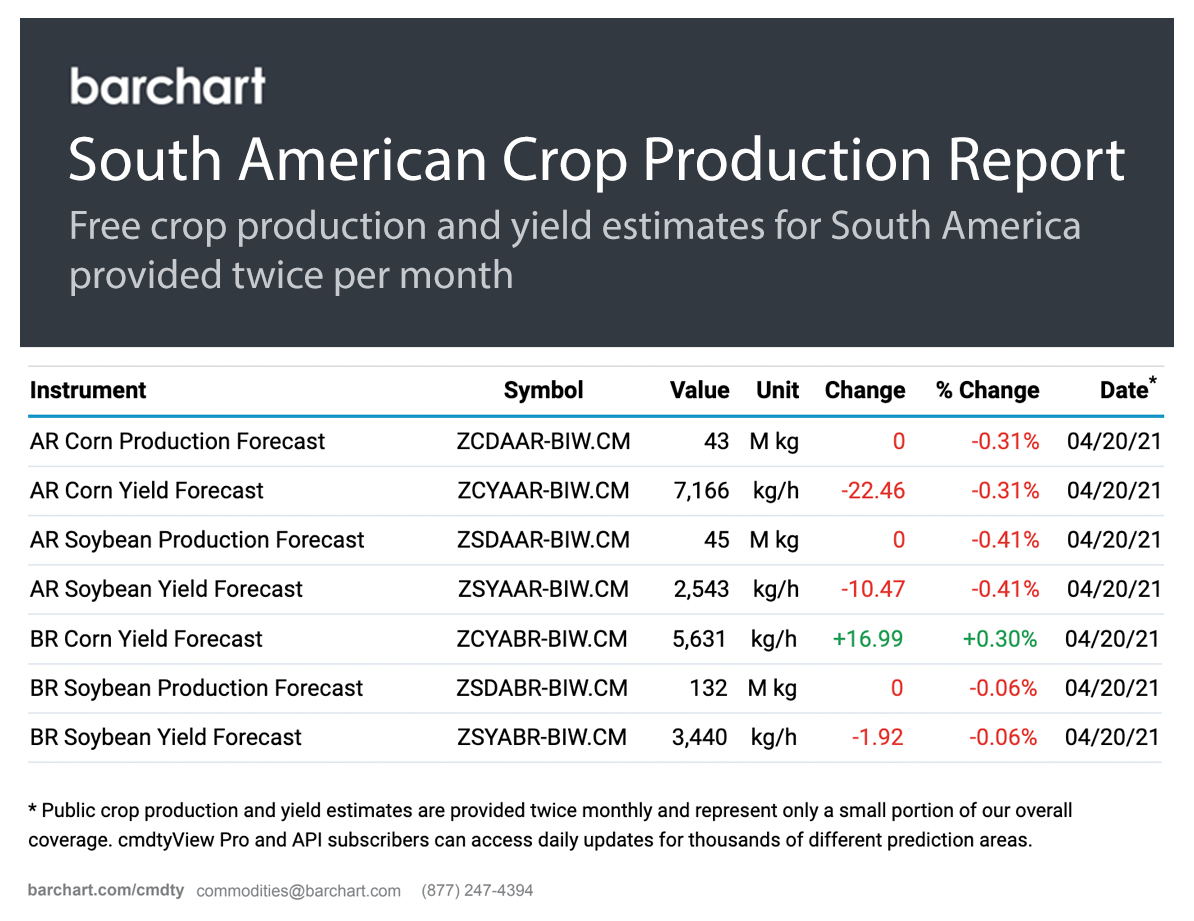Sort by the Symbol column header
The width and height of the screenshot is (1194, 921).
[x=543, y=390]
